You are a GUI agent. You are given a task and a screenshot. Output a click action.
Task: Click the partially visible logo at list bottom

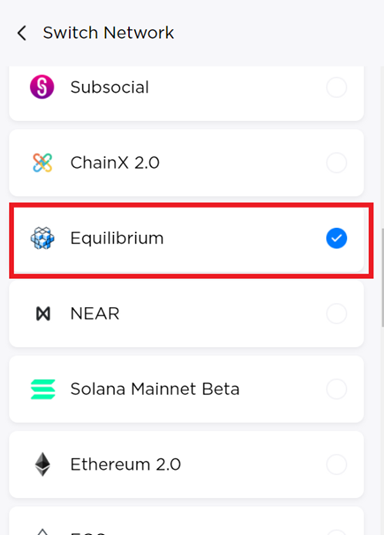pos(42,531)
